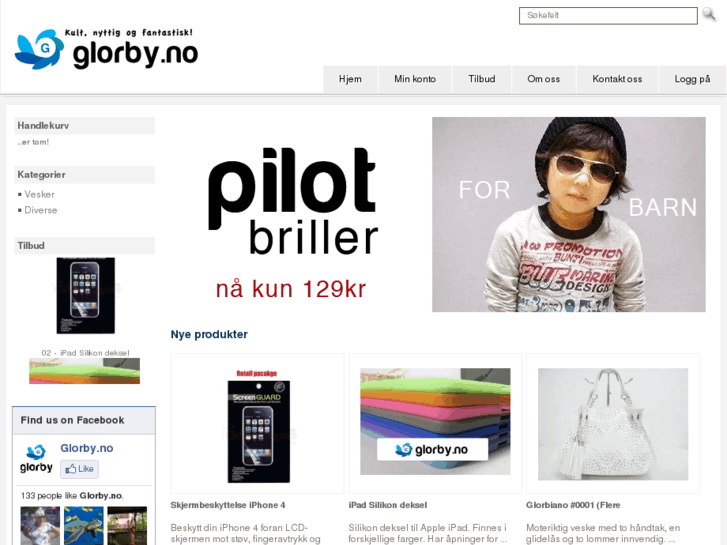
Task: Click the Logg på tab
Action: pyautogui.click(x=692, y=79)
